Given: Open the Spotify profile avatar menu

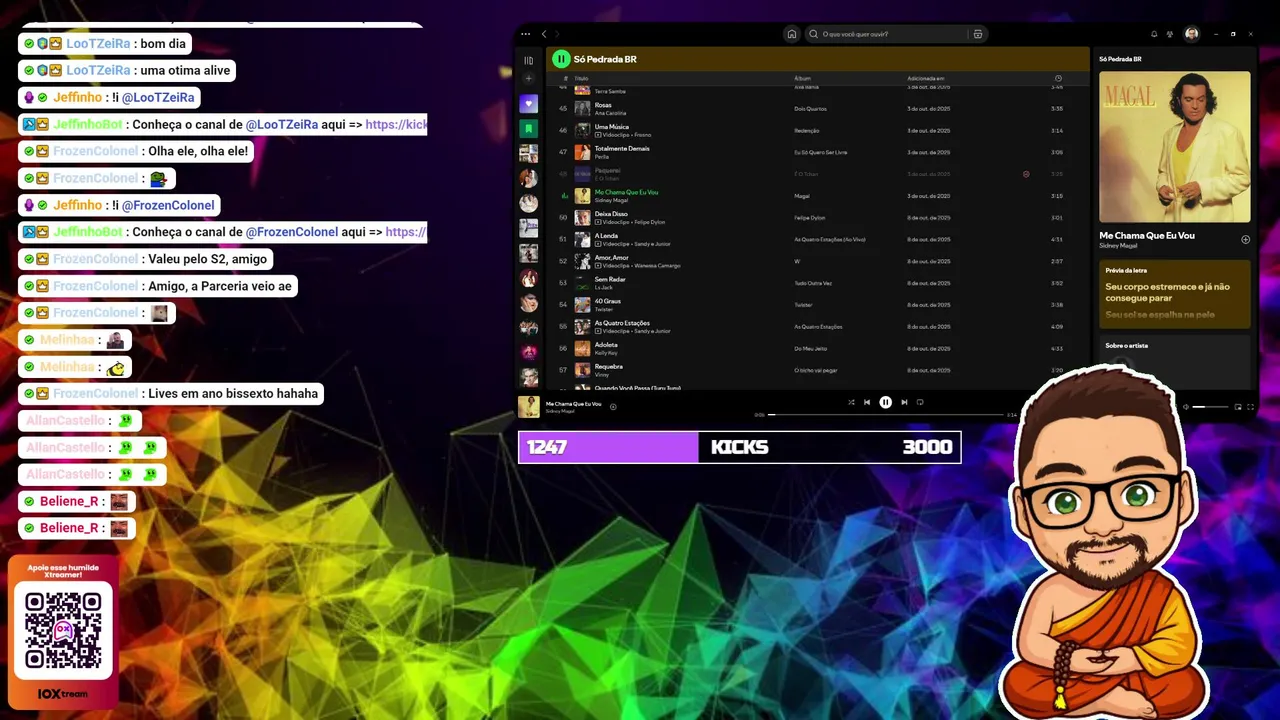Looking at the screenshot, I should coord(1192,34).
